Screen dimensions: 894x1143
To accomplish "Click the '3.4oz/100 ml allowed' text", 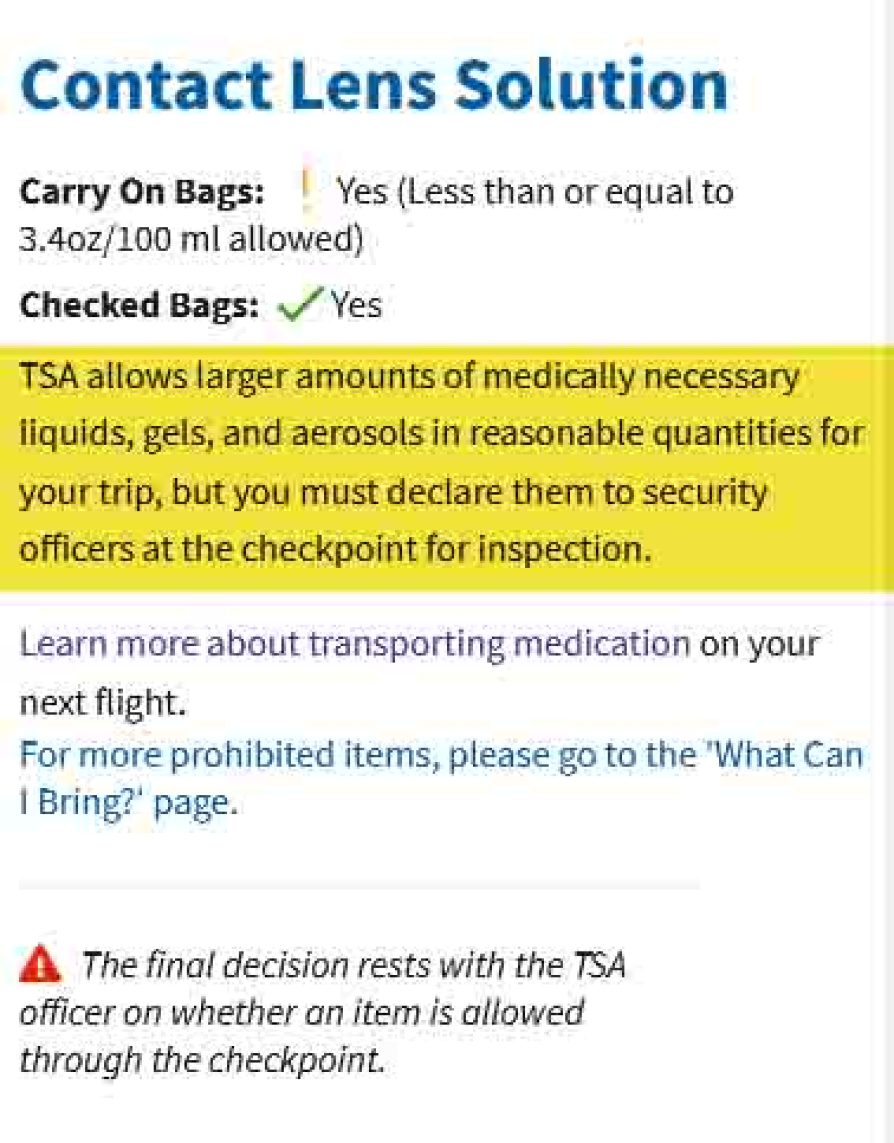I will click(191, 239).
